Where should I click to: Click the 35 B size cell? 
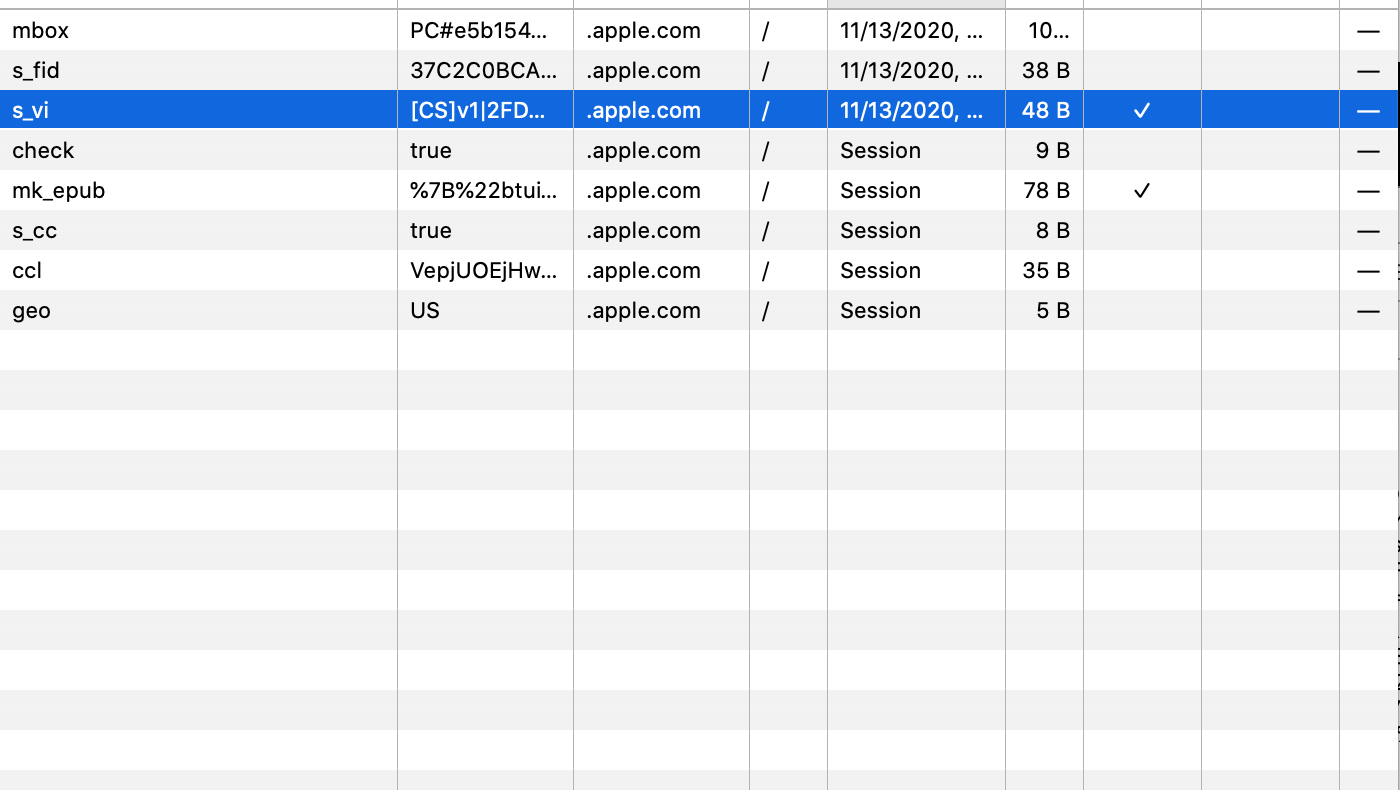click(1046, 271)
